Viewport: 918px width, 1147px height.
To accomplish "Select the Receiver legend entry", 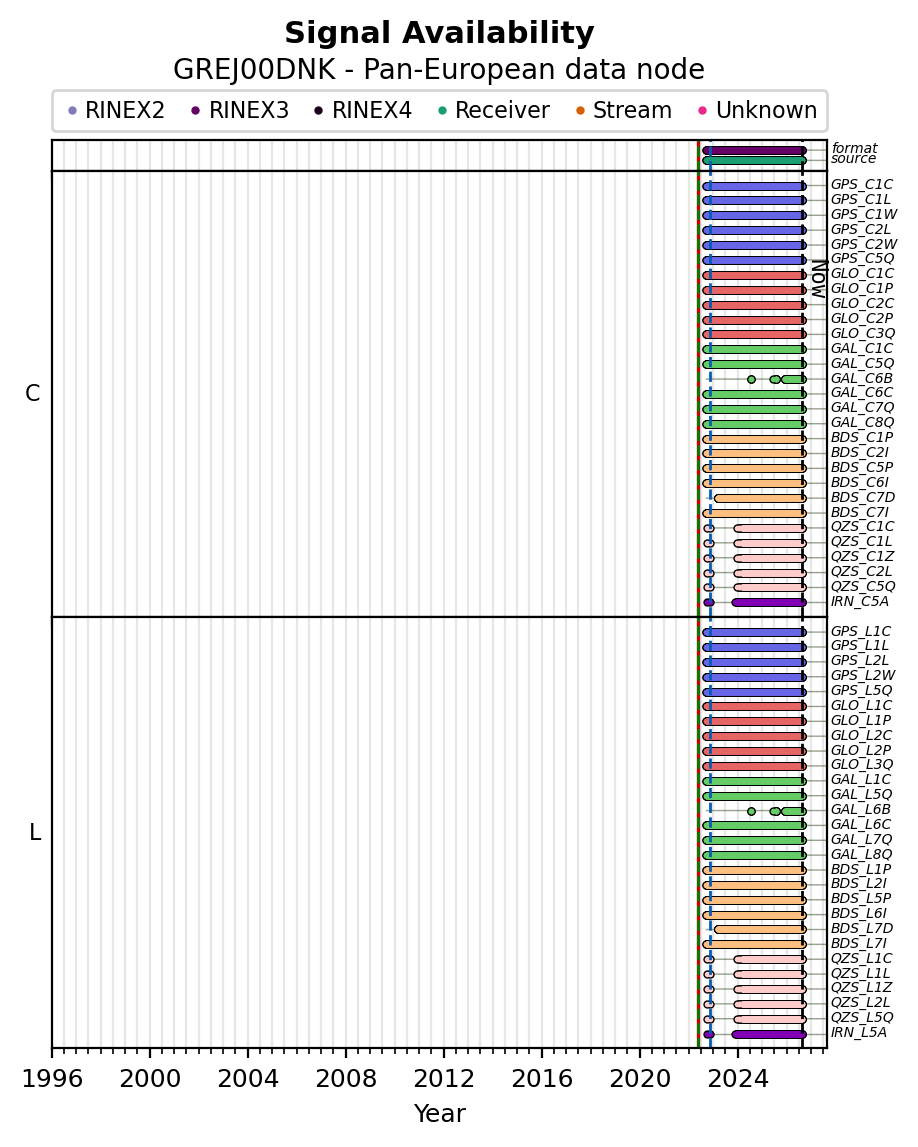I will [x=493, y=110].
